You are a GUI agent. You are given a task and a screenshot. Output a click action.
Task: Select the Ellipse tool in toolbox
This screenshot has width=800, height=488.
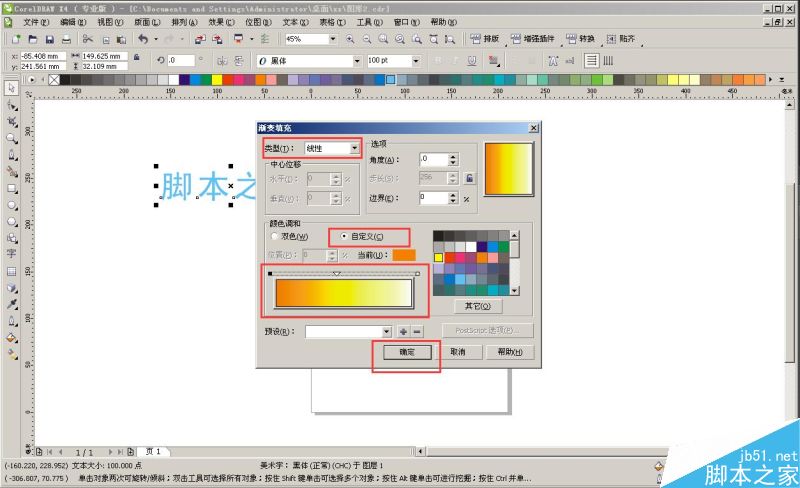click(x=11, y=205)
